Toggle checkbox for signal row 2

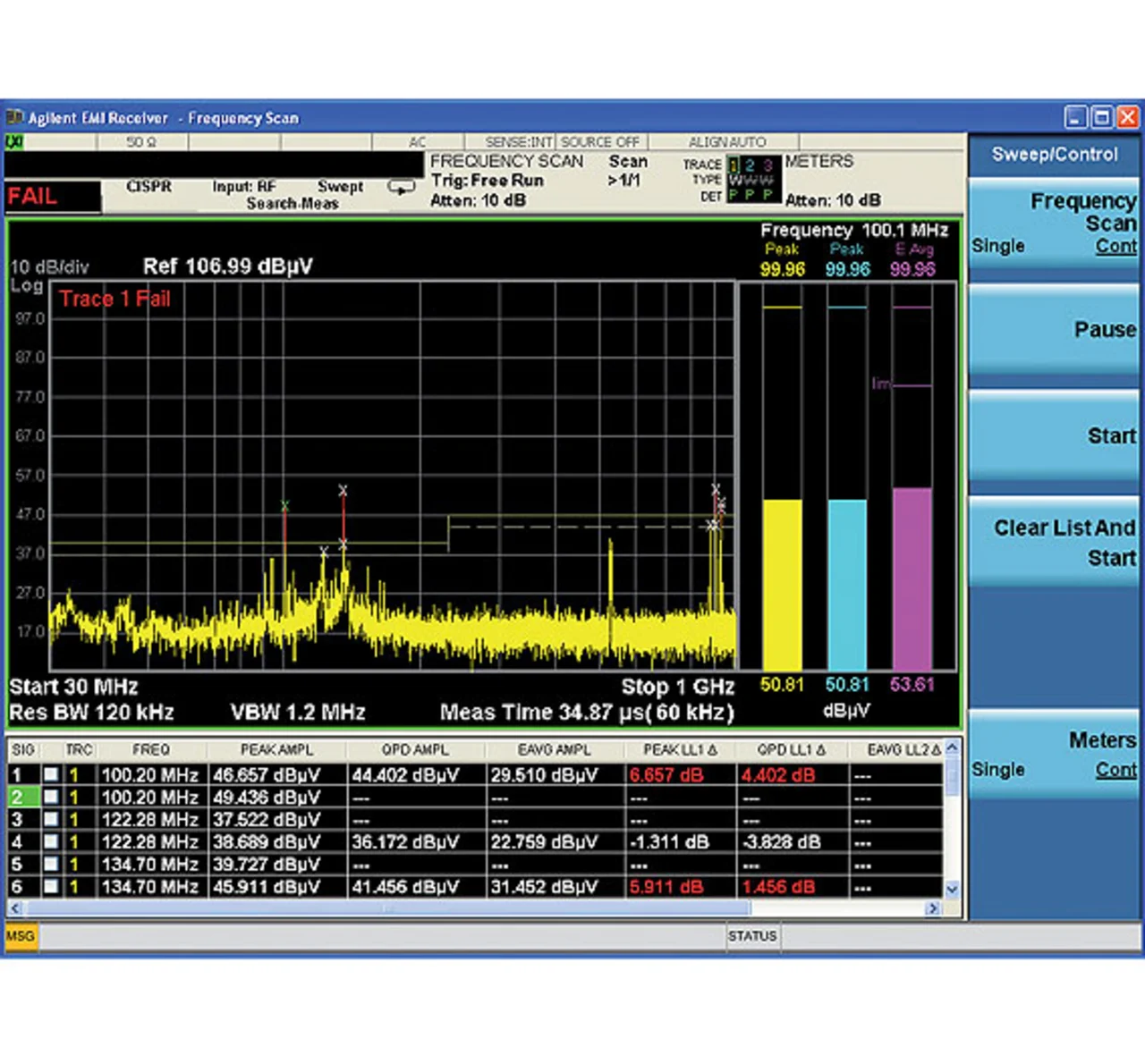point(51,797)
